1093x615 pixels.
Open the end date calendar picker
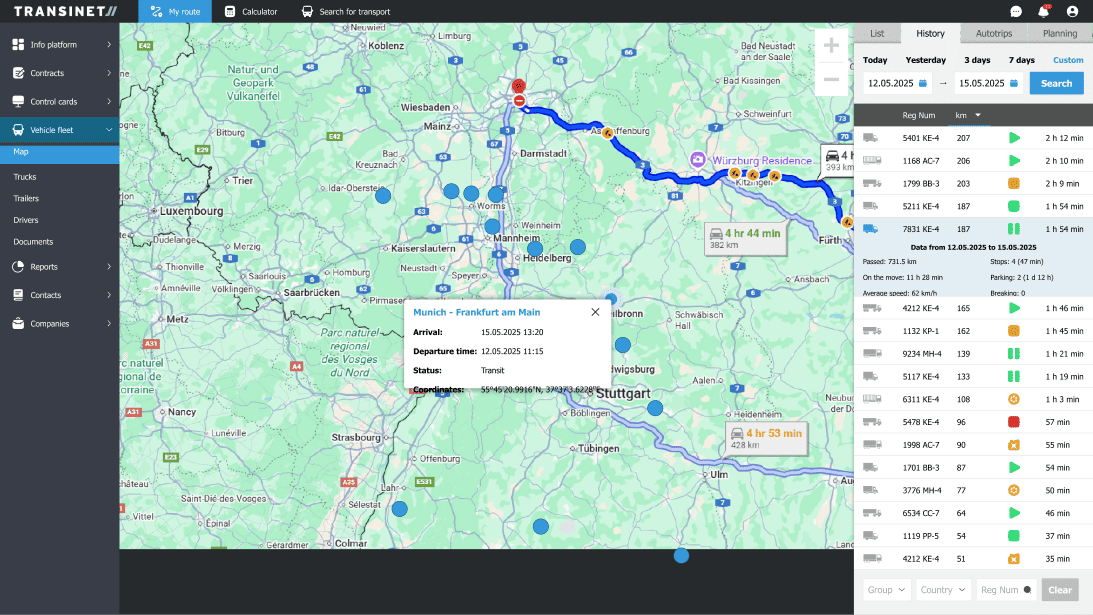[x=1013, y=83]
